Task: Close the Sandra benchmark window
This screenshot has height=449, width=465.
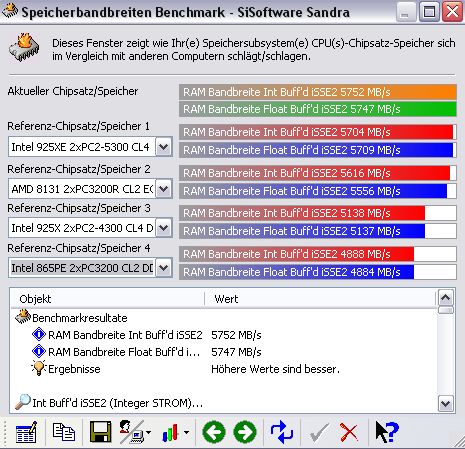Action: (x=452, y=12)
